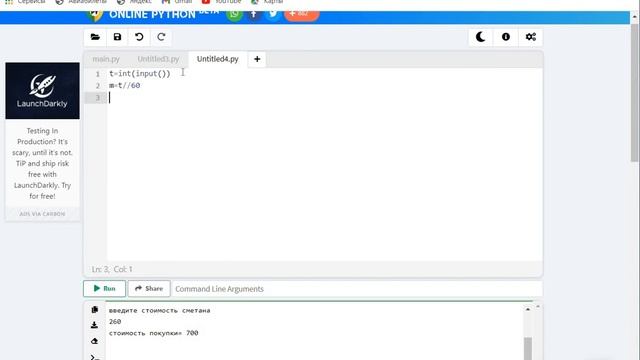Click the orange plus share counter
Viewport: 640px width, 360px height.
(x=302, y=14)
